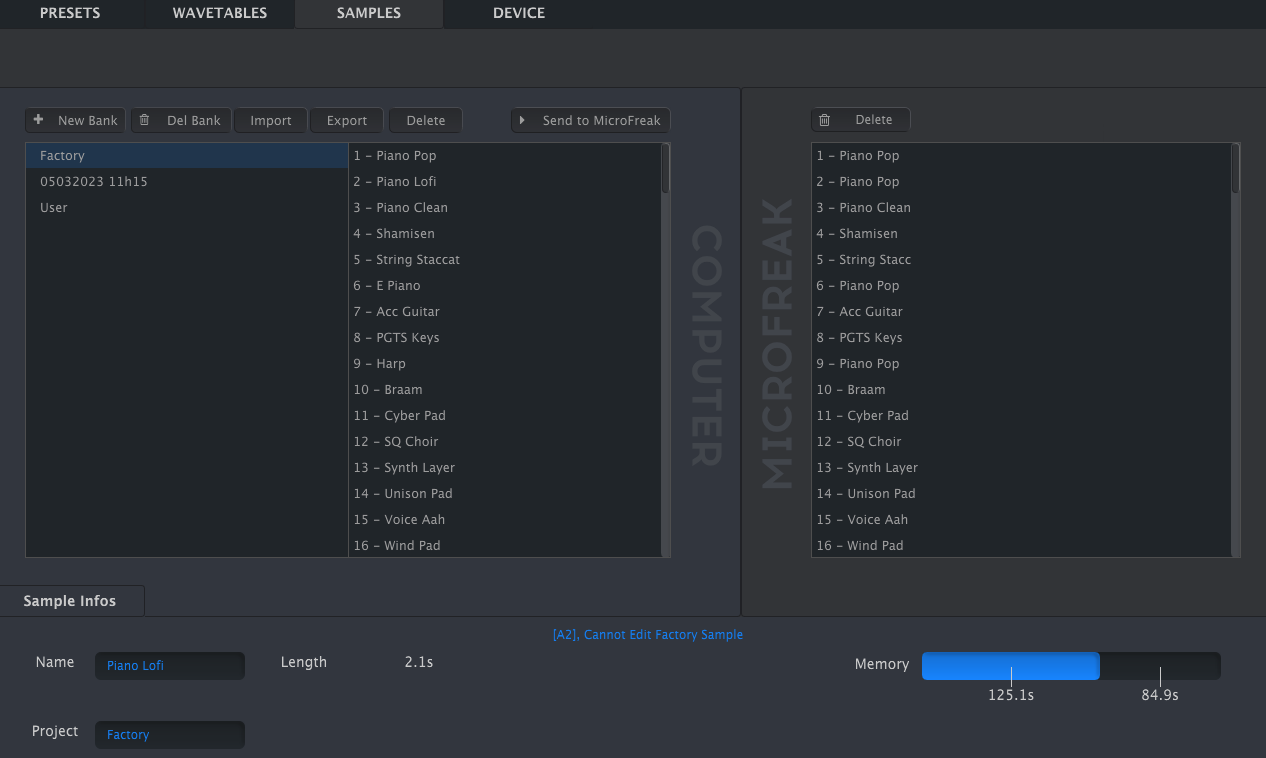Select computer sample 6 – E Piano
1266x758 pixels.
pos(504,285)
